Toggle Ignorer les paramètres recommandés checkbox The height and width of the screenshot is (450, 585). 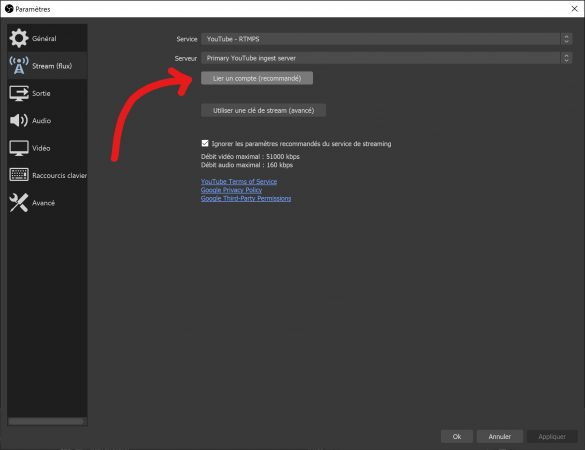205,143
